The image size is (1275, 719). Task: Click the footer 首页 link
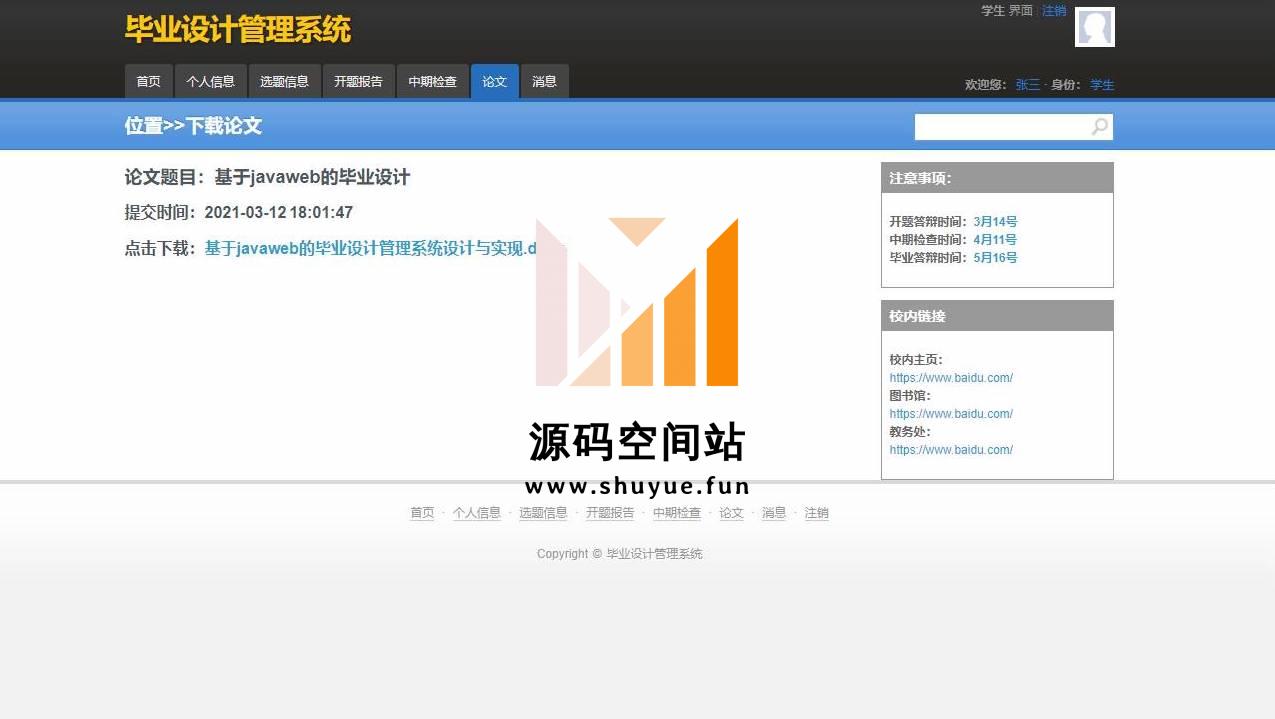[422, 513]
